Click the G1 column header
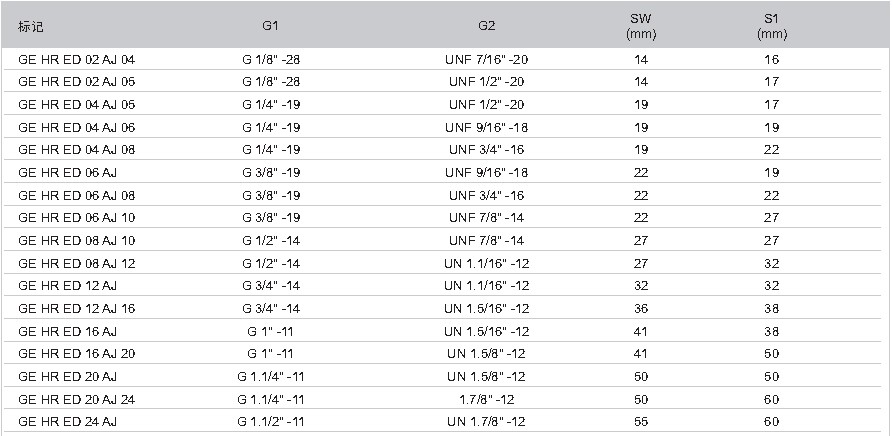Viewport: 892px width, 436px height. tap(270, 26)
